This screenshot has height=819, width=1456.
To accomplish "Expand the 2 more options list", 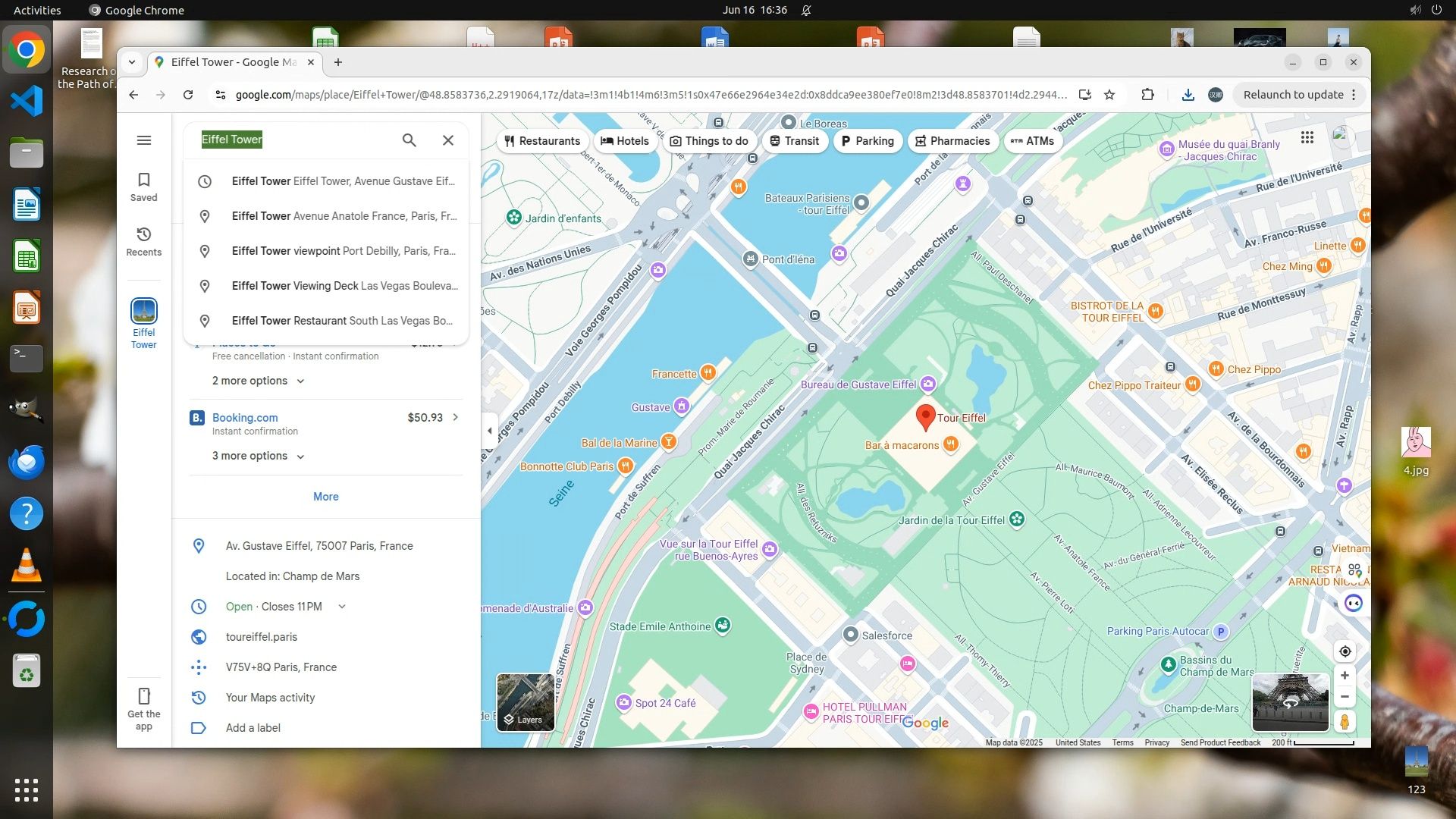I will pos(258,381).
